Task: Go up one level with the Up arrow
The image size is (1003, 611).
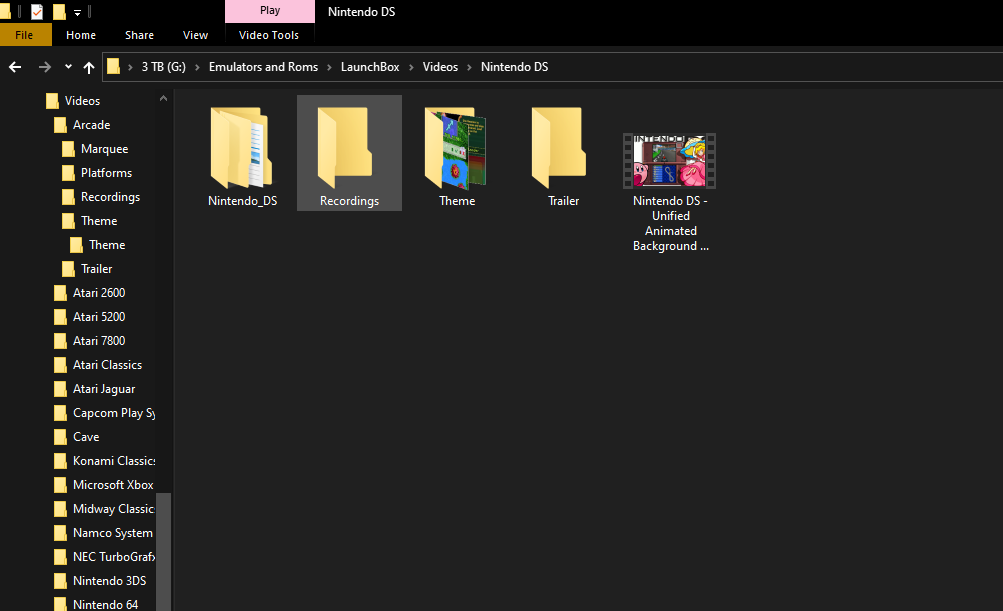Action: [89, 67]
